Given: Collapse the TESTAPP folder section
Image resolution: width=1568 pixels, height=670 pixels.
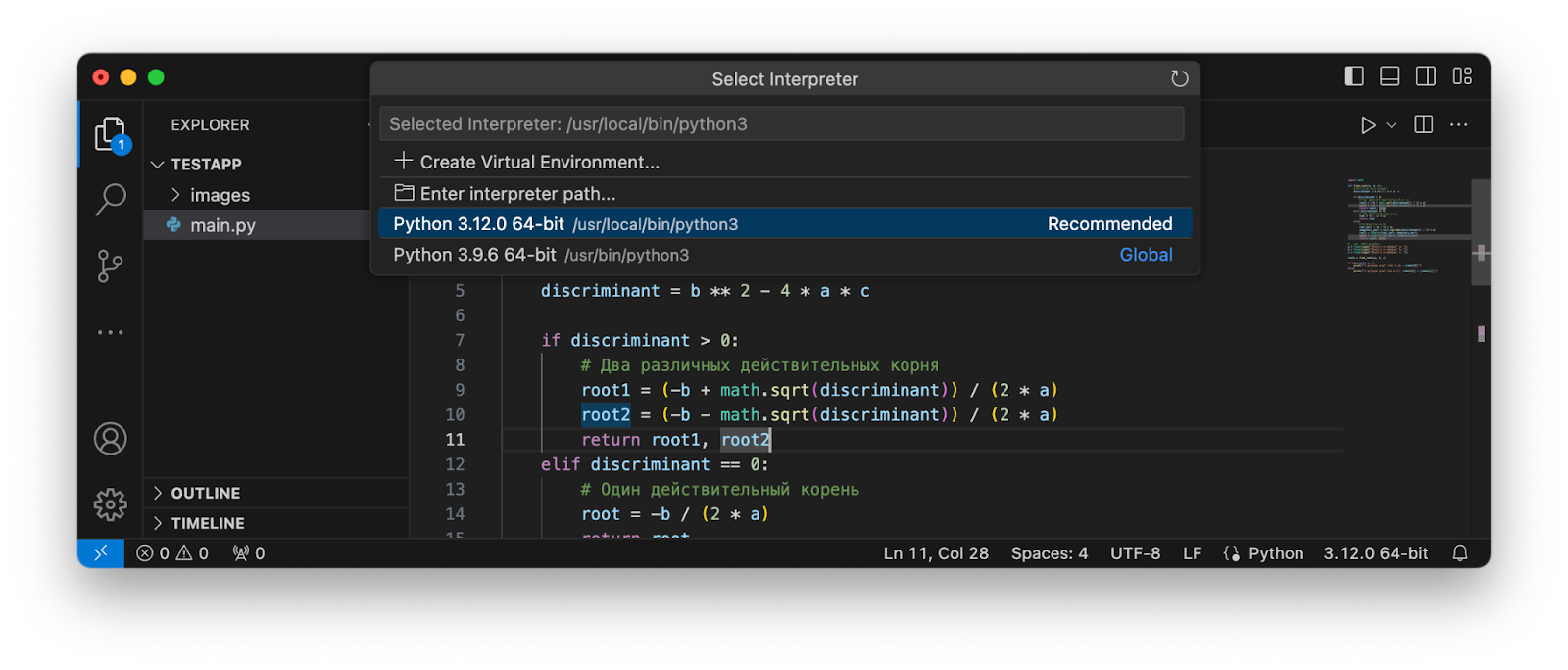Looking at the screenshot, I should (257, 164).
